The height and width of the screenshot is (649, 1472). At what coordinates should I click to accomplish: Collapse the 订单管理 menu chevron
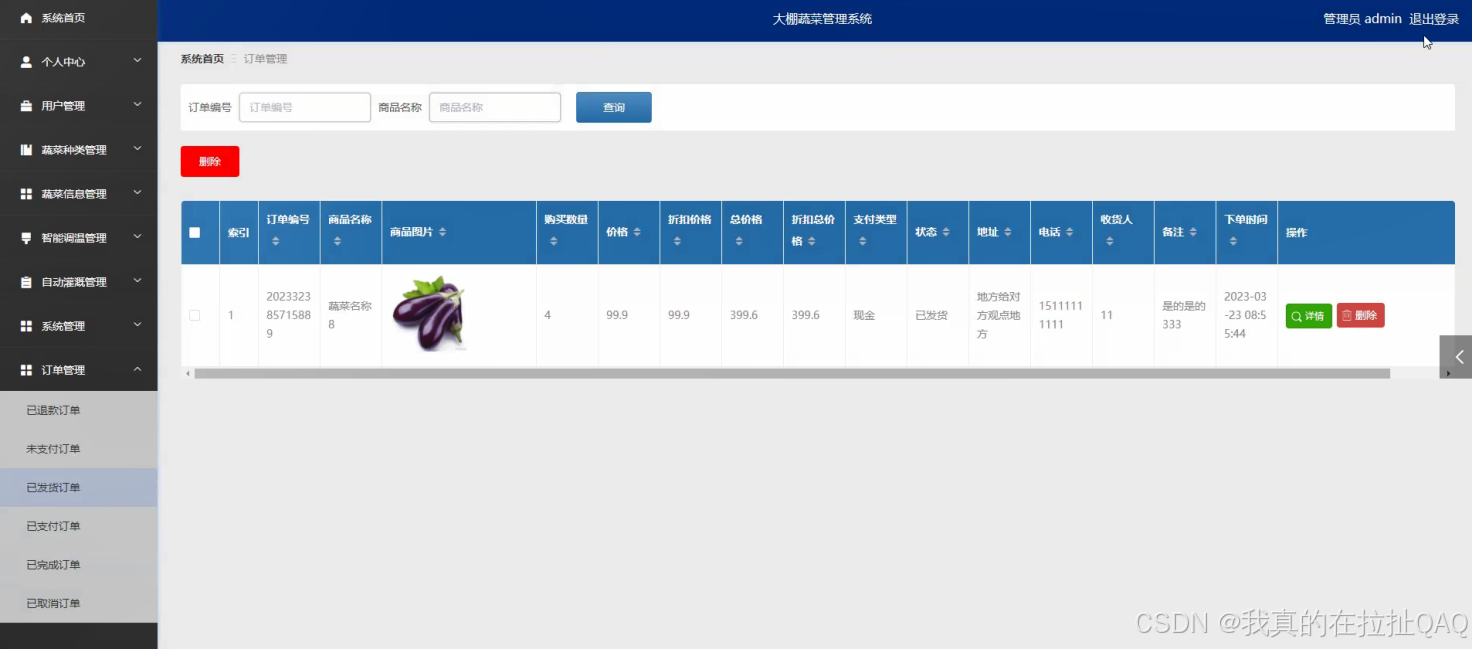click(138, 369)
